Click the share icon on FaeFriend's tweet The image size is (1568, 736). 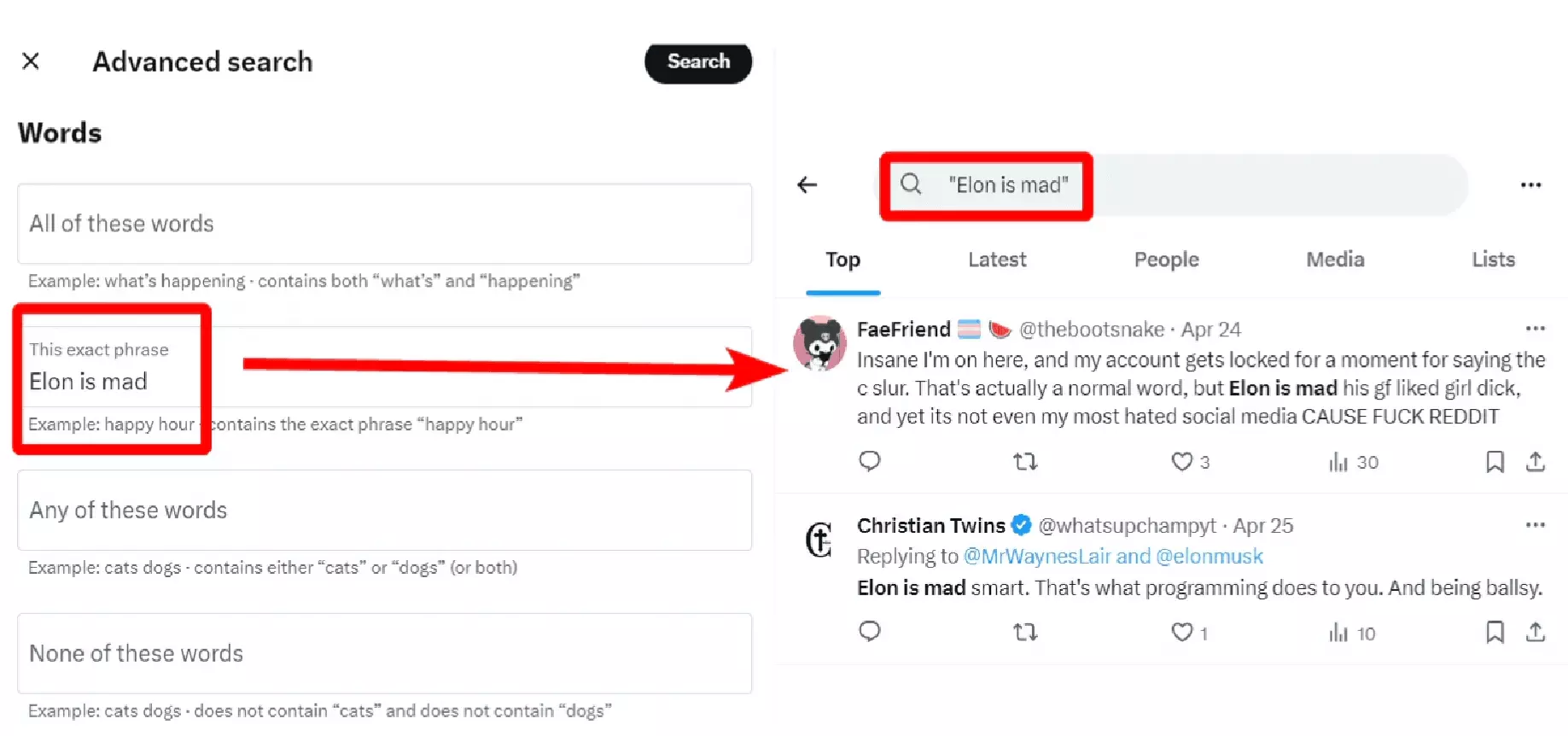(1535, 462)
